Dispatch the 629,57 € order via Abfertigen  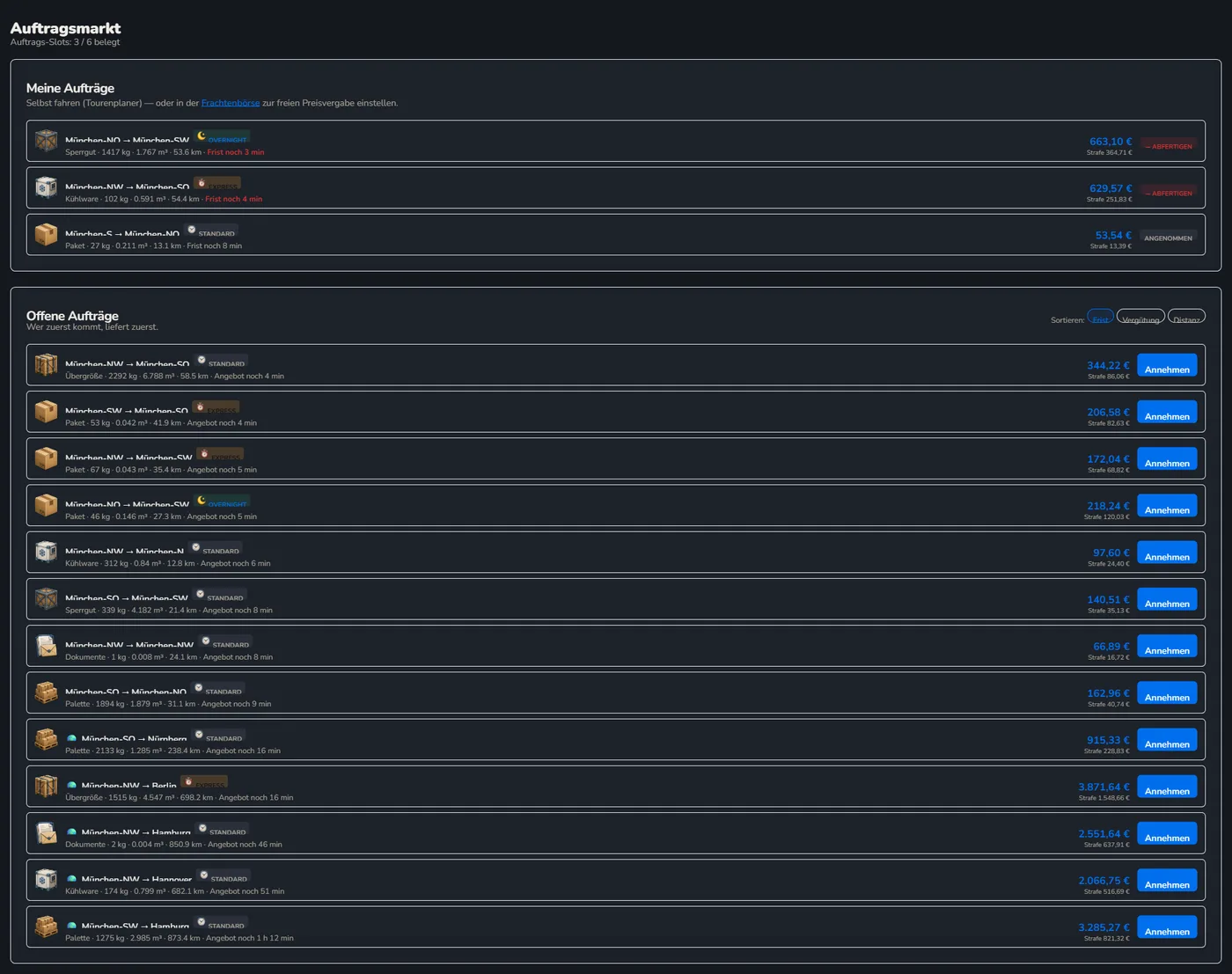1169,192
